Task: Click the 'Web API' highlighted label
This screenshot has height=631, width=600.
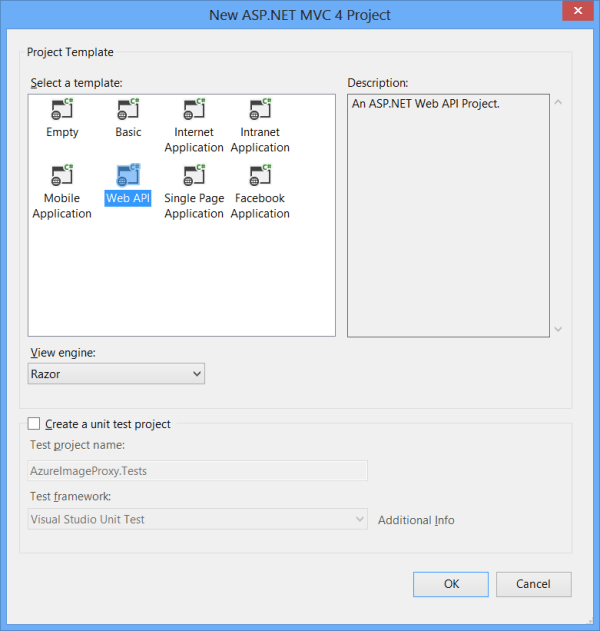Action: pos(128,198)
